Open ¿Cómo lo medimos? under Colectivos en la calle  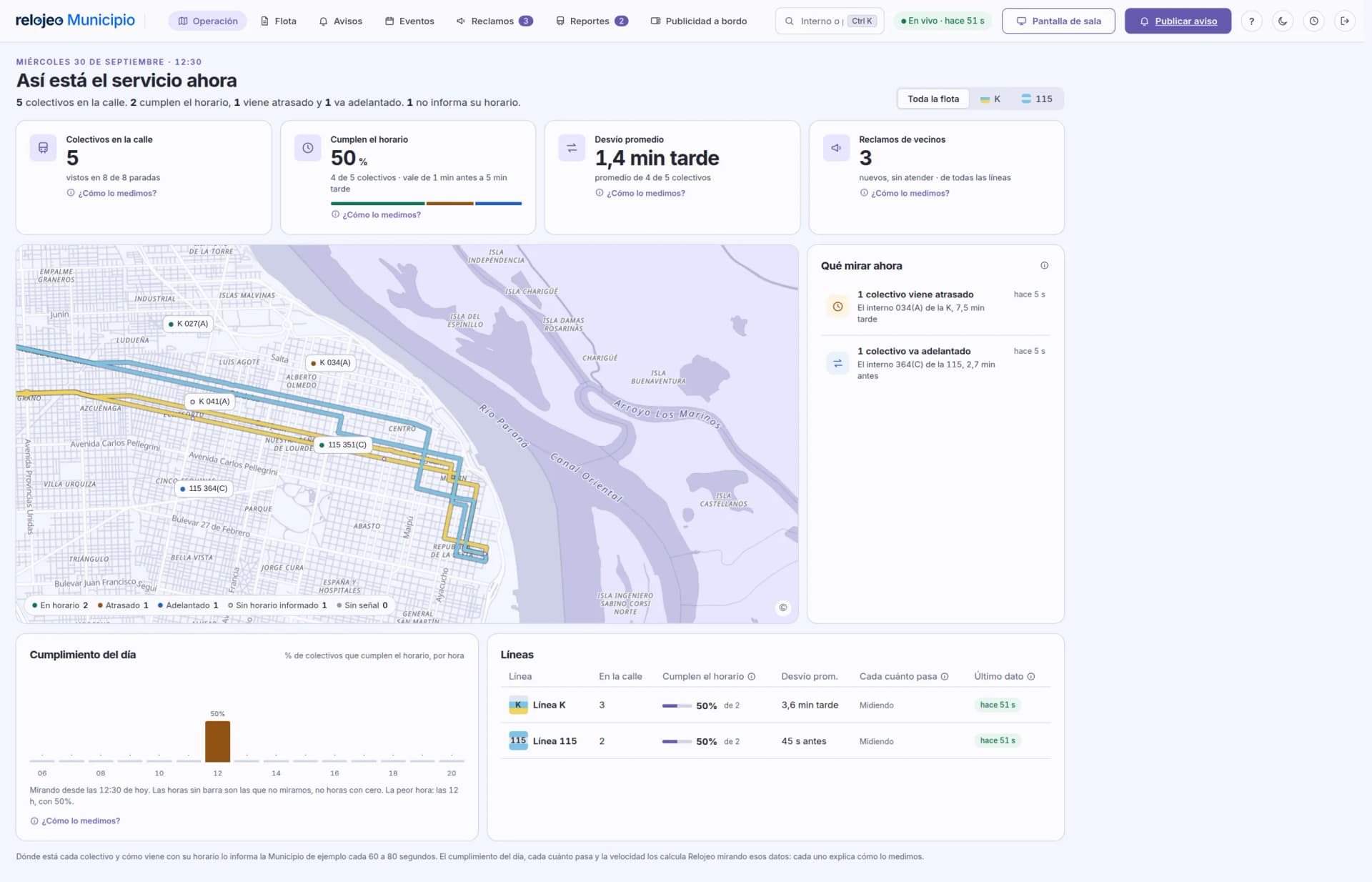click(111, 194)
